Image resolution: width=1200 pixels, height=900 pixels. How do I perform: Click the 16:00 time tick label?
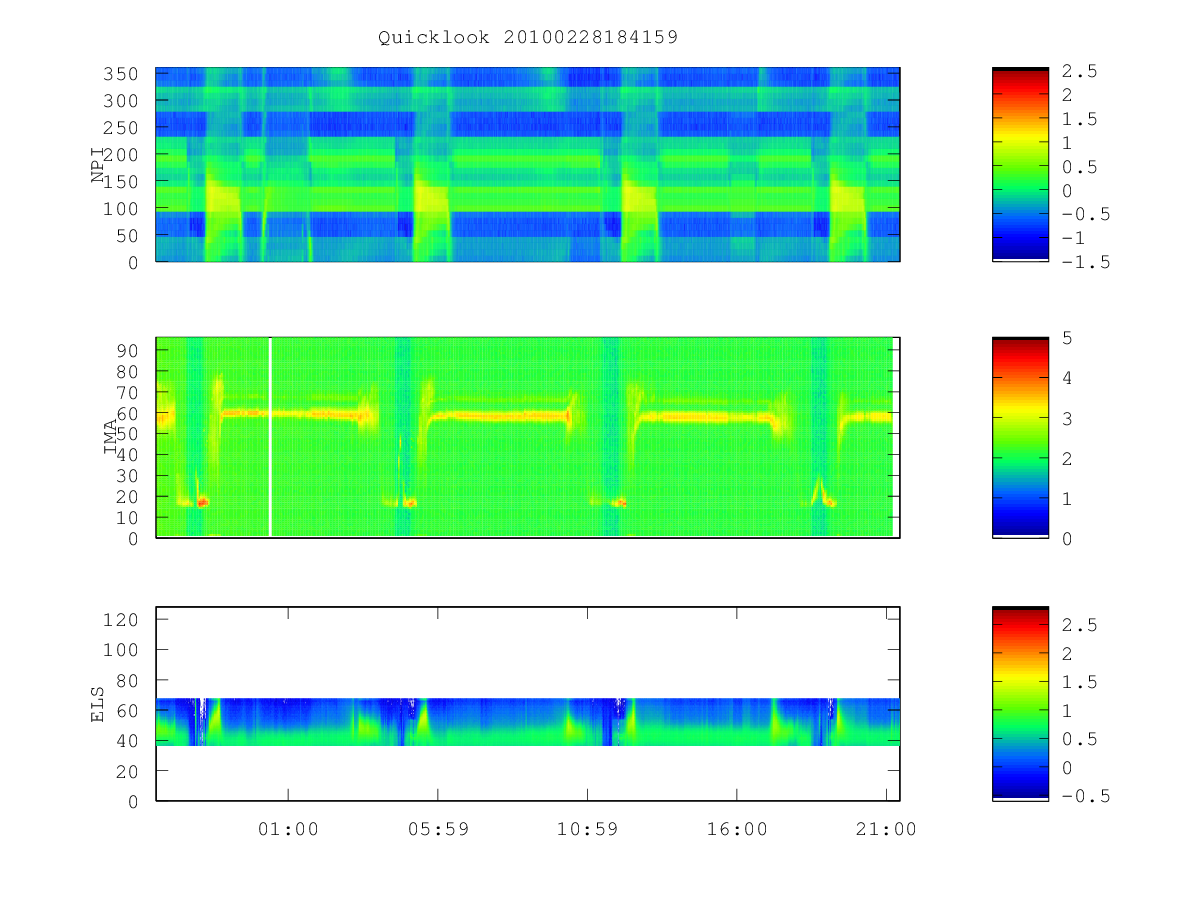737,829
